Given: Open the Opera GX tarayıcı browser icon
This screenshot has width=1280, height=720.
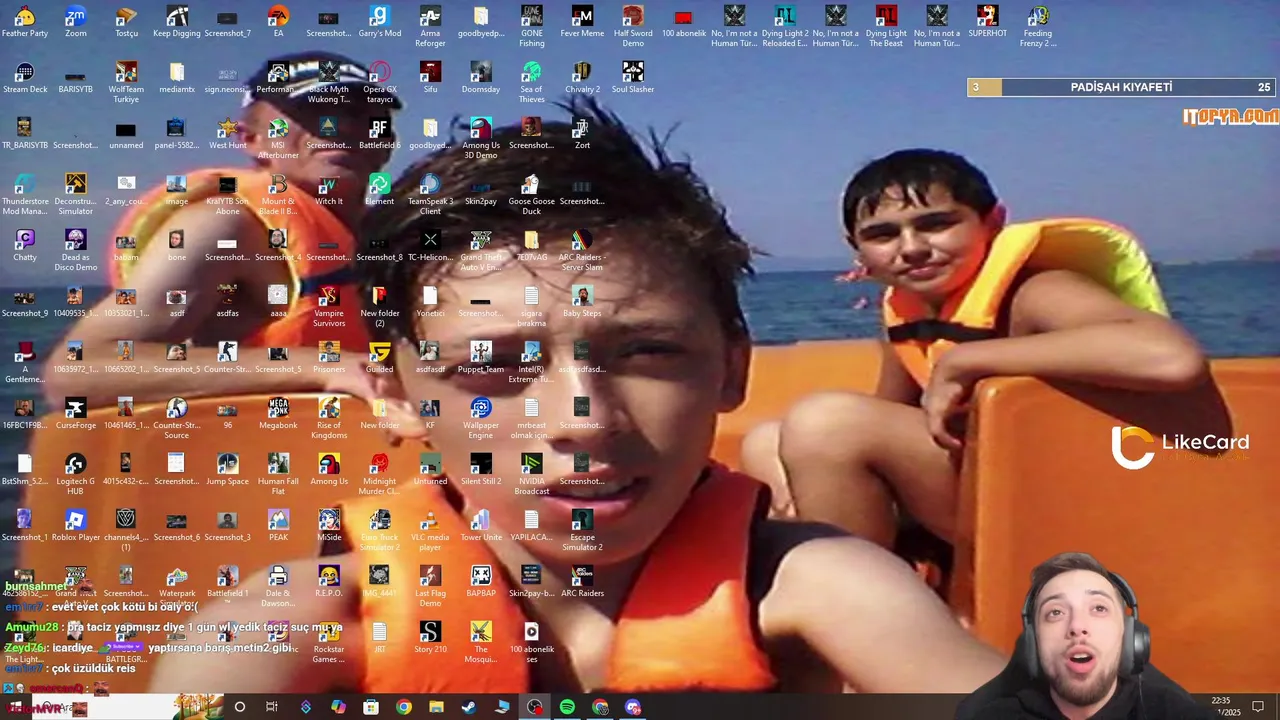Looking at the screenshot, I should click(379, 73).
